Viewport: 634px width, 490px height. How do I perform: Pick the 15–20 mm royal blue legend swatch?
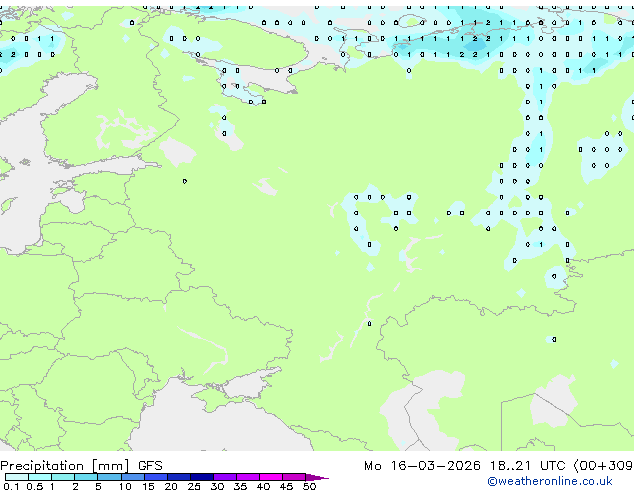click(x=156, y=477)
